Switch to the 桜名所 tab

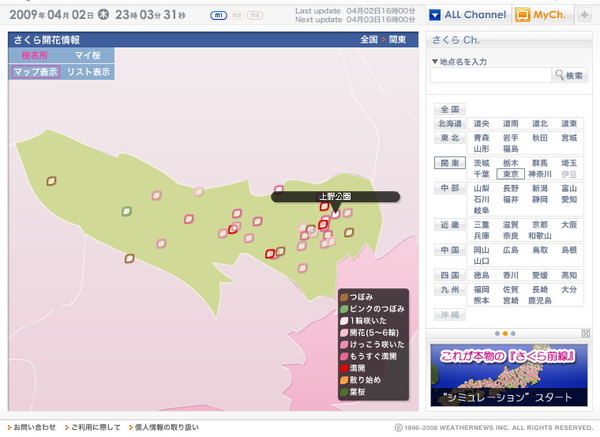pyautogui.click(x=35, y=55)
